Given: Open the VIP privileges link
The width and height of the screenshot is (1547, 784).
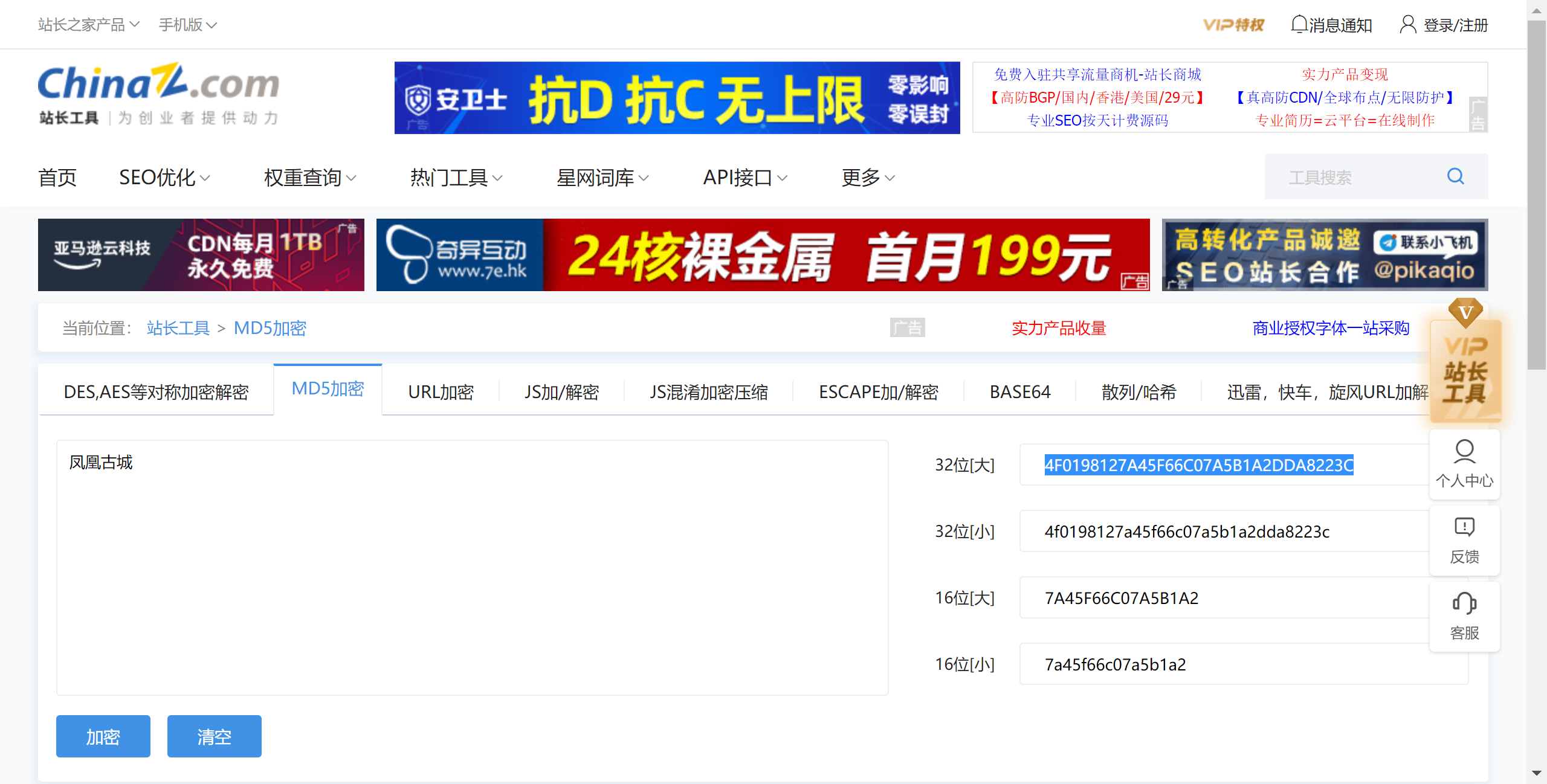Looking at the screenshot, I should [1233, 25].
